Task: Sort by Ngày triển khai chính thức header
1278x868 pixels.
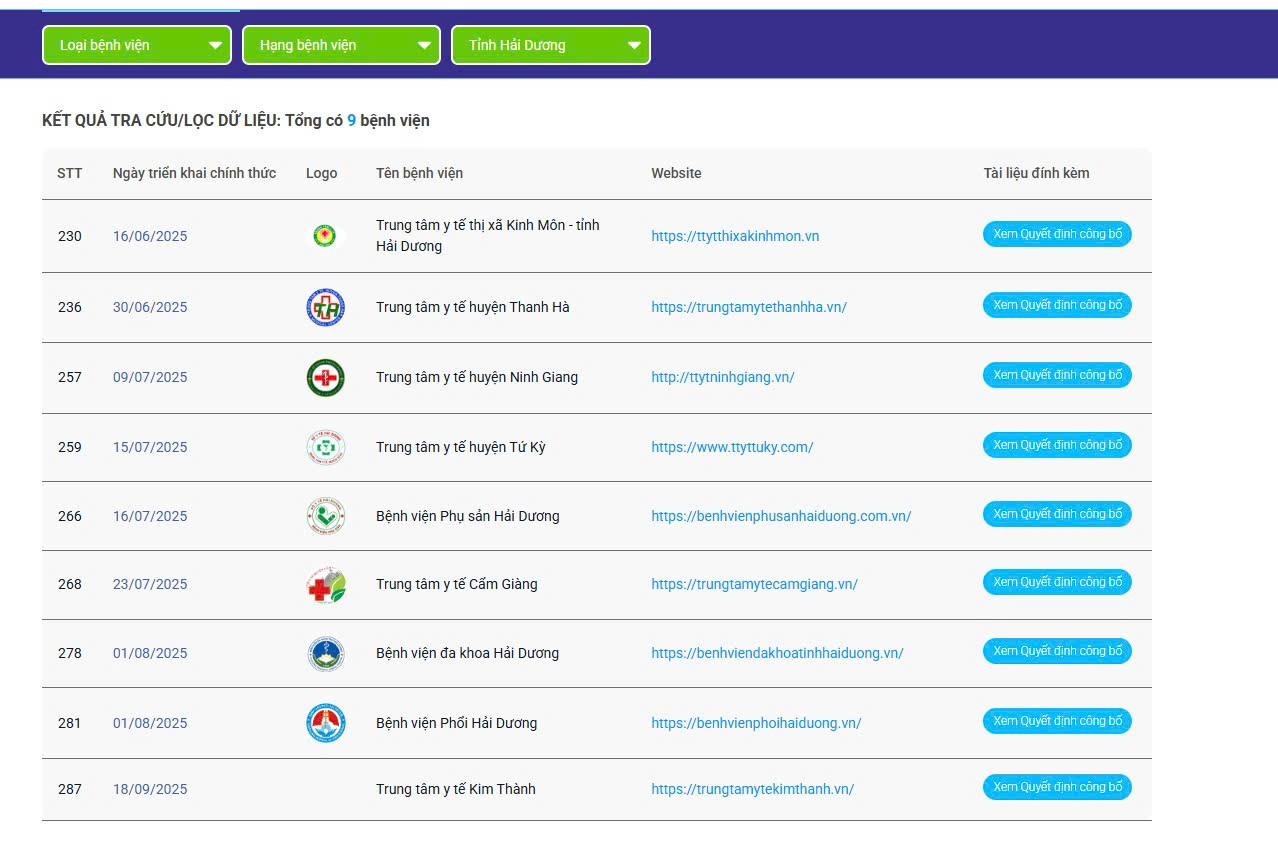Action: click(x=194, y=173)
